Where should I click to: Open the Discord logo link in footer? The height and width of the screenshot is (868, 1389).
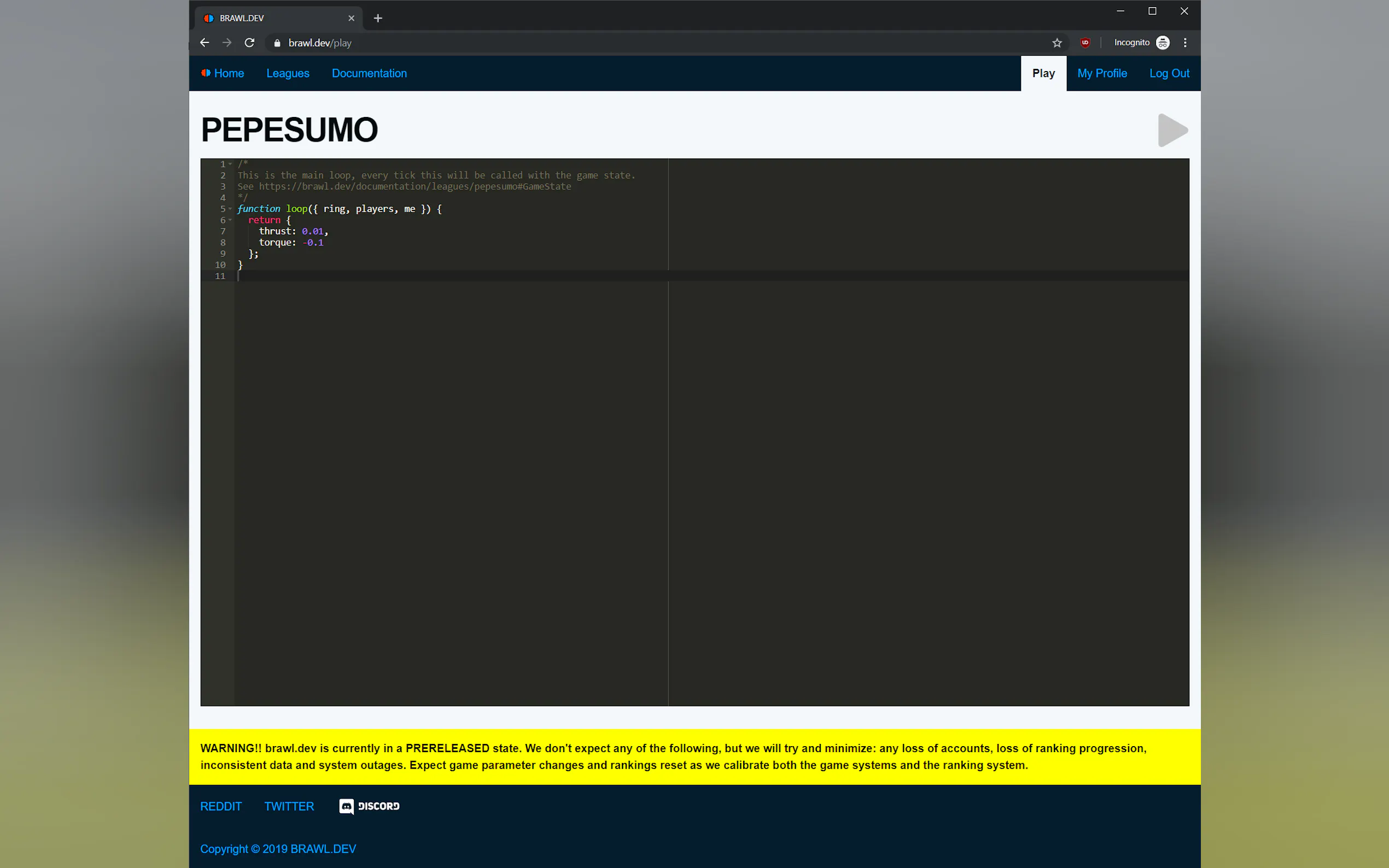[x=369, y=806]
